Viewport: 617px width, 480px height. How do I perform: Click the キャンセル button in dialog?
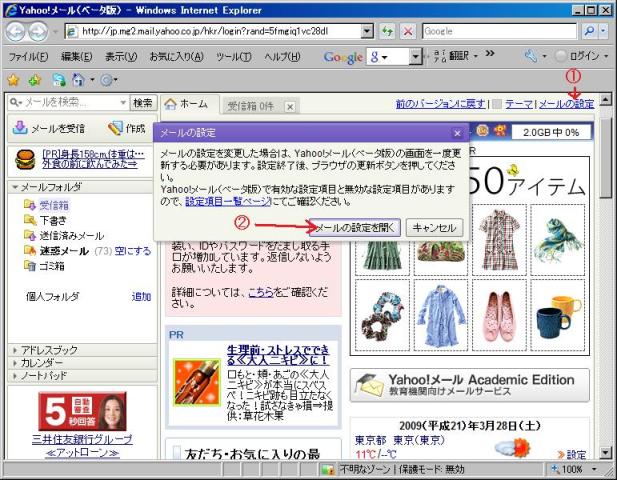coord(434,227)
